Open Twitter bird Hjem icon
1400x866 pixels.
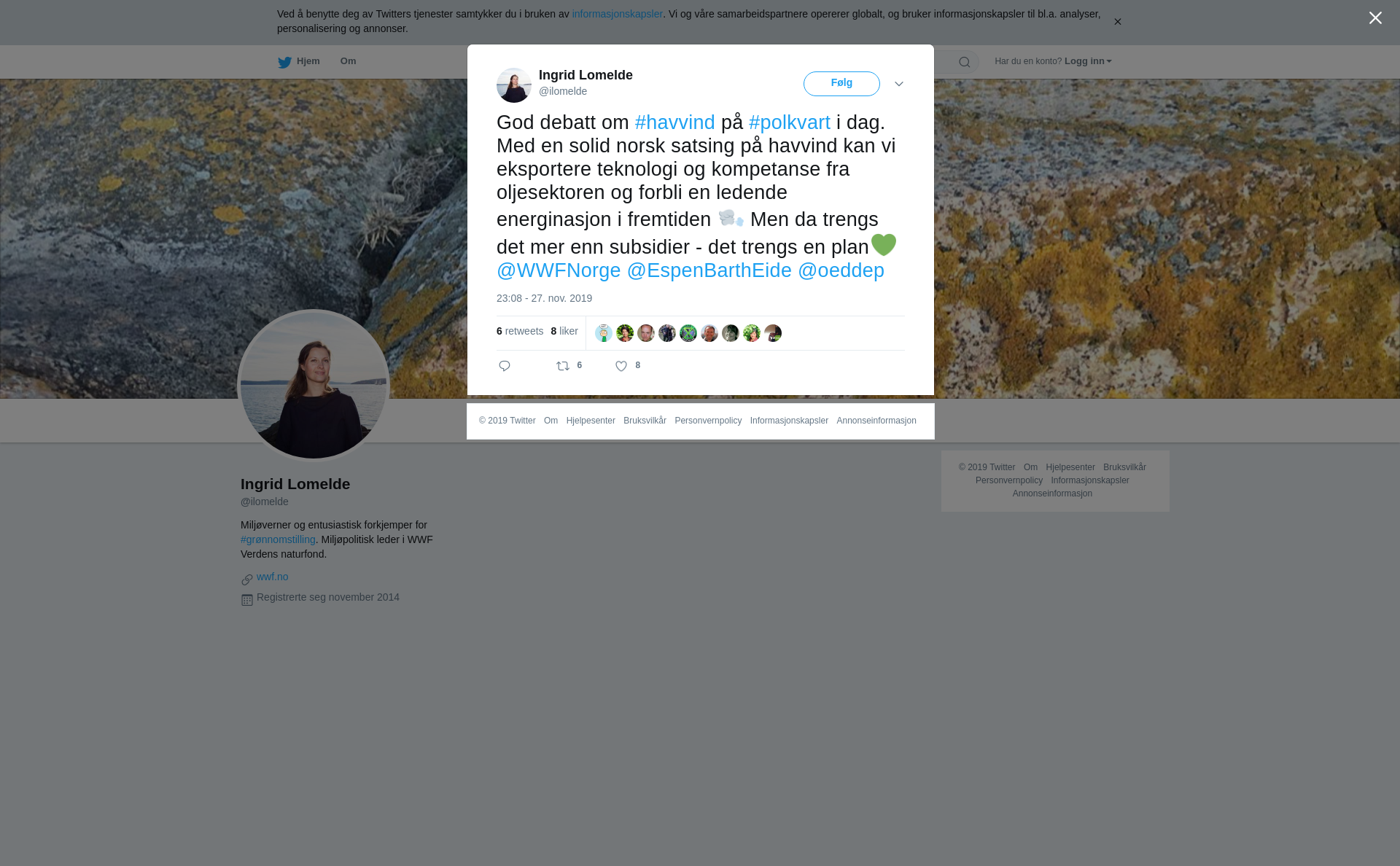coord(284,62)
